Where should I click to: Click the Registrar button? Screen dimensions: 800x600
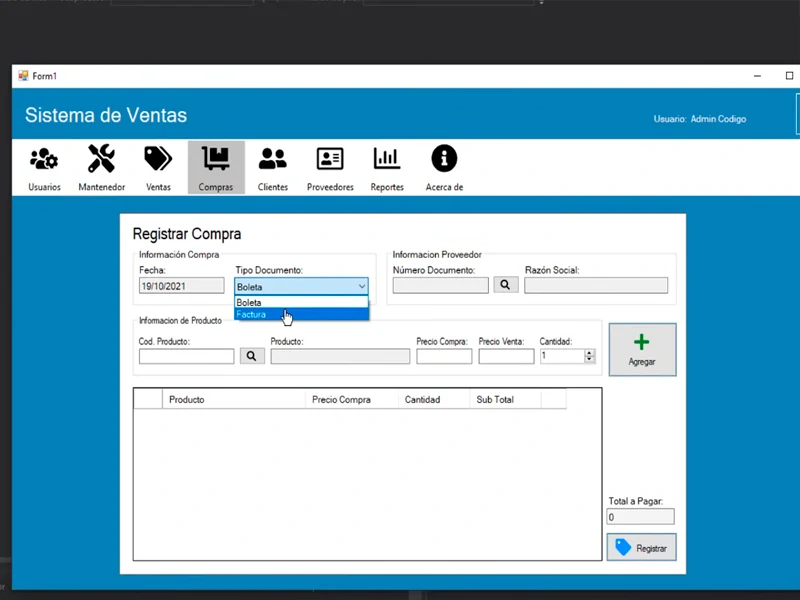pos(641,548)
